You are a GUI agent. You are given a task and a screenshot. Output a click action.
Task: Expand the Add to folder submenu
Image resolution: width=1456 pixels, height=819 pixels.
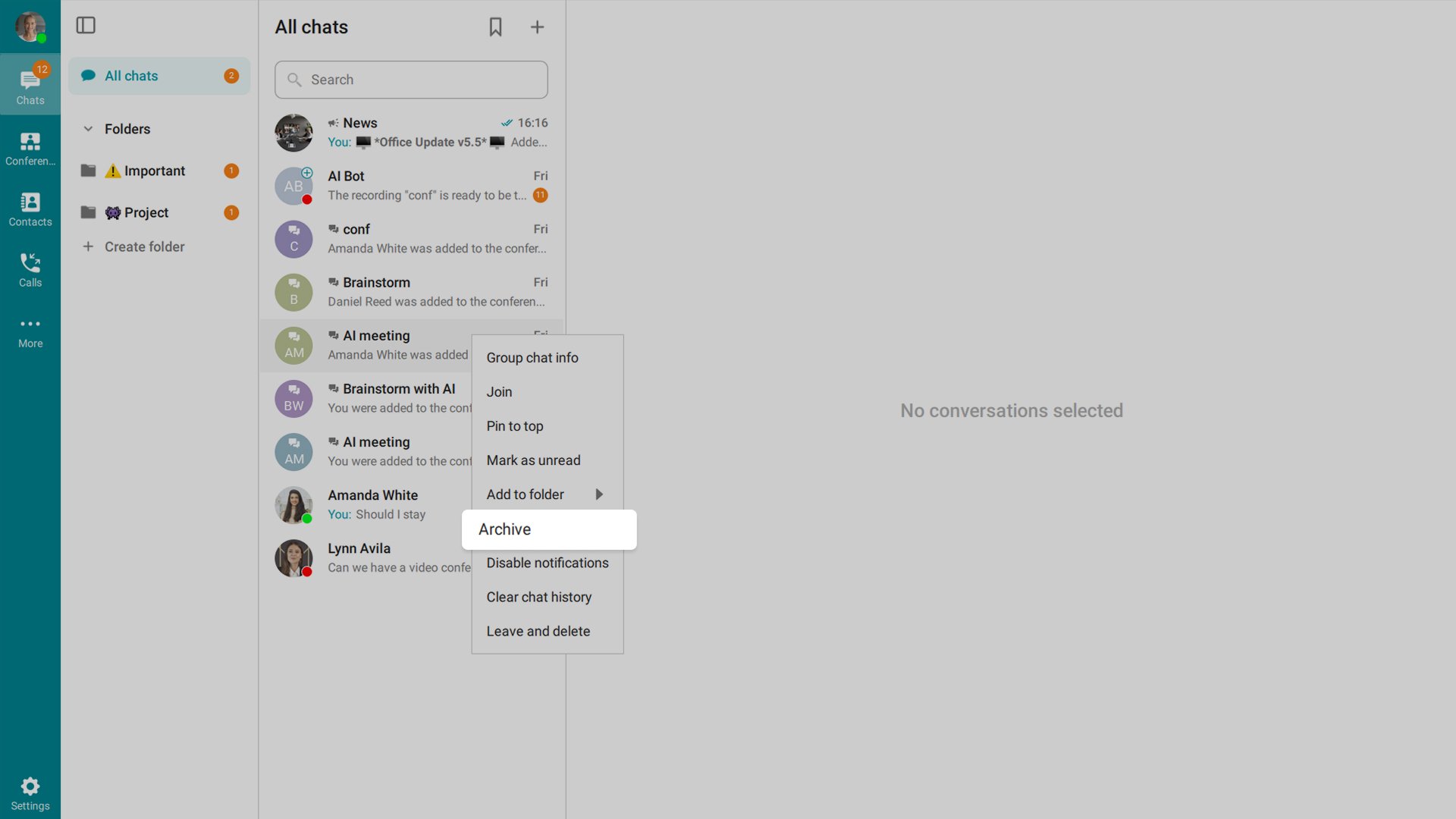click(546, 494)
